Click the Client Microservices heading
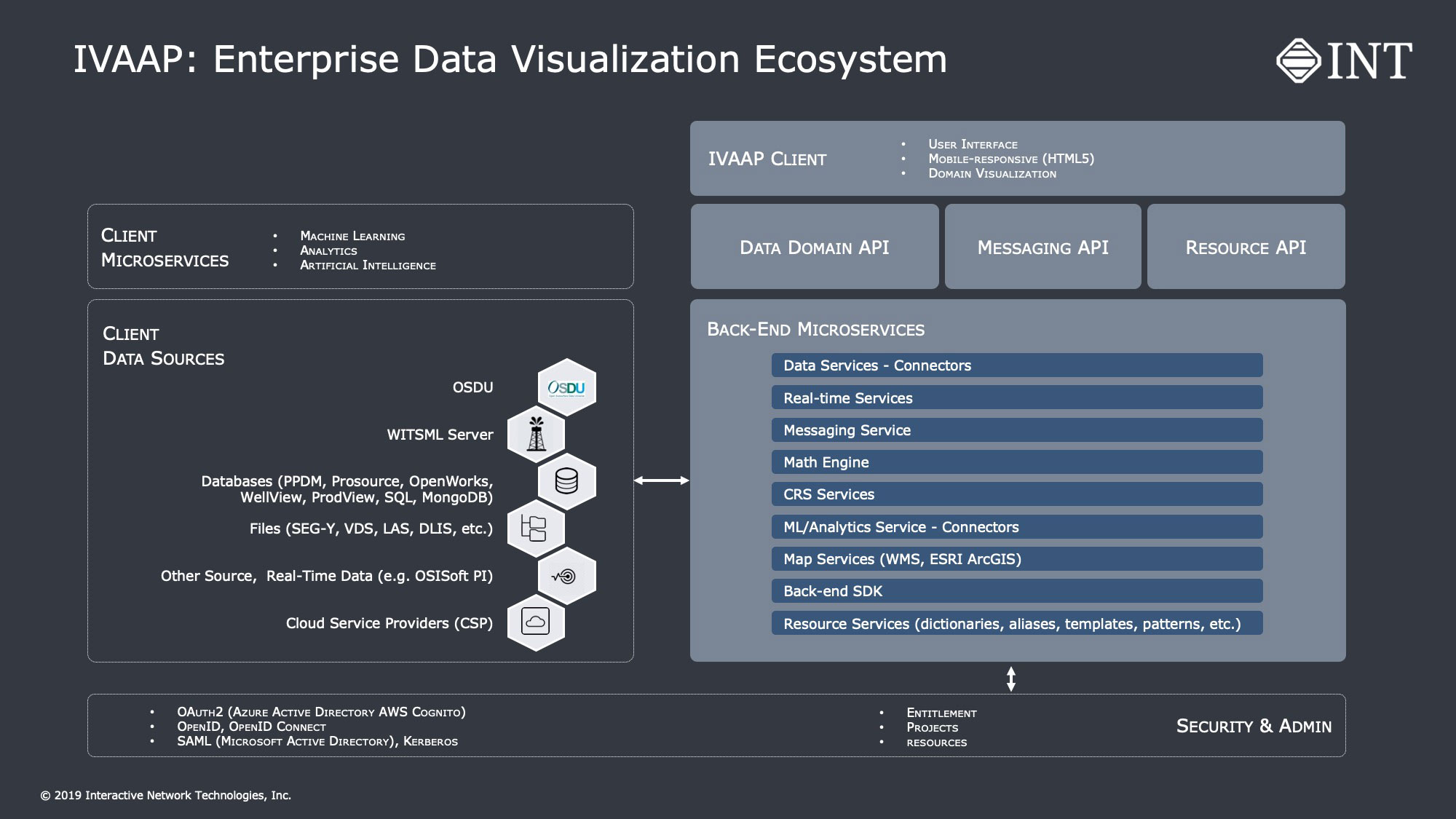Viewport: 1456px width, 819px height. click(x=165, y=248)
